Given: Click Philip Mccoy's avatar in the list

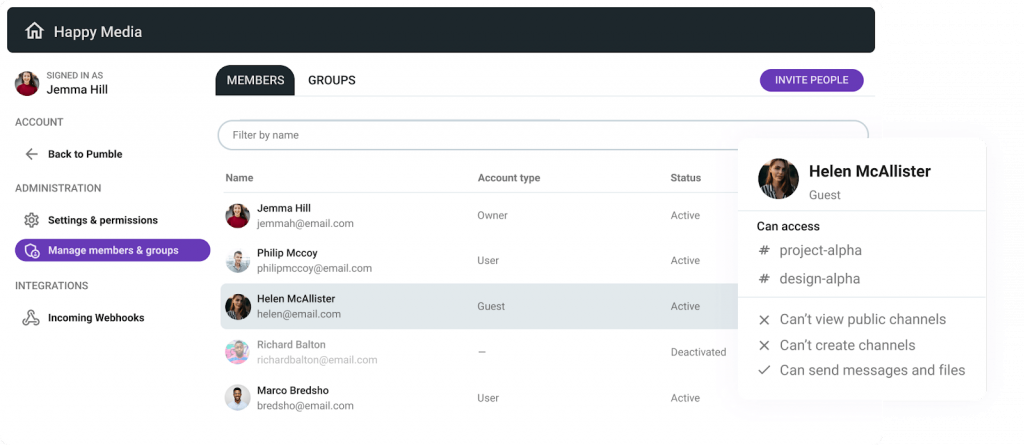Looking at the screenshot, I should [238, 261].
